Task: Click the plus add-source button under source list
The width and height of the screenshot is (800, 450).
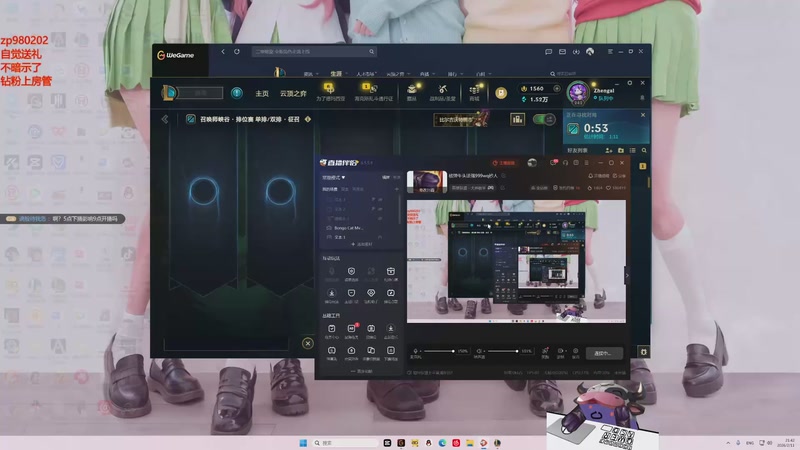Action: 362,244
